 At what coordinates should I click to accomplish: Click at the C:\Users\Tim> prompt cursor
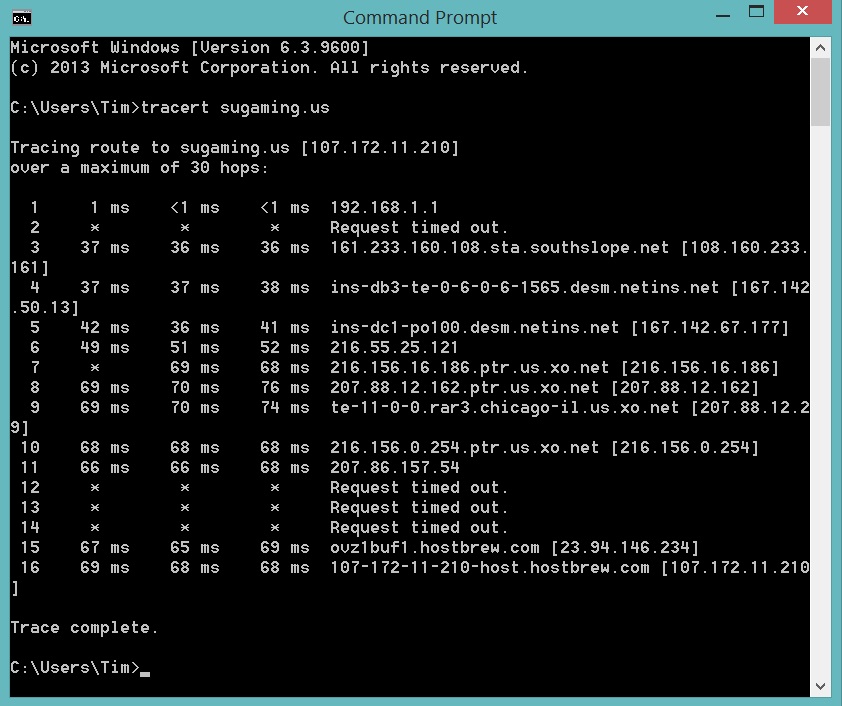click(x=145, y=673)
